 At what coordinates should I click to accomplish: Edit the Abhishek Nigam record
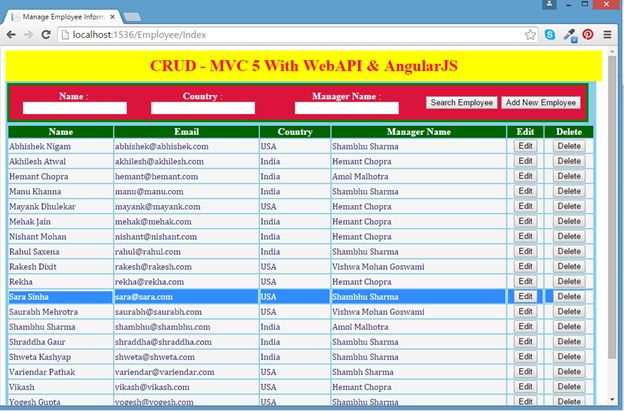[525, 146]
